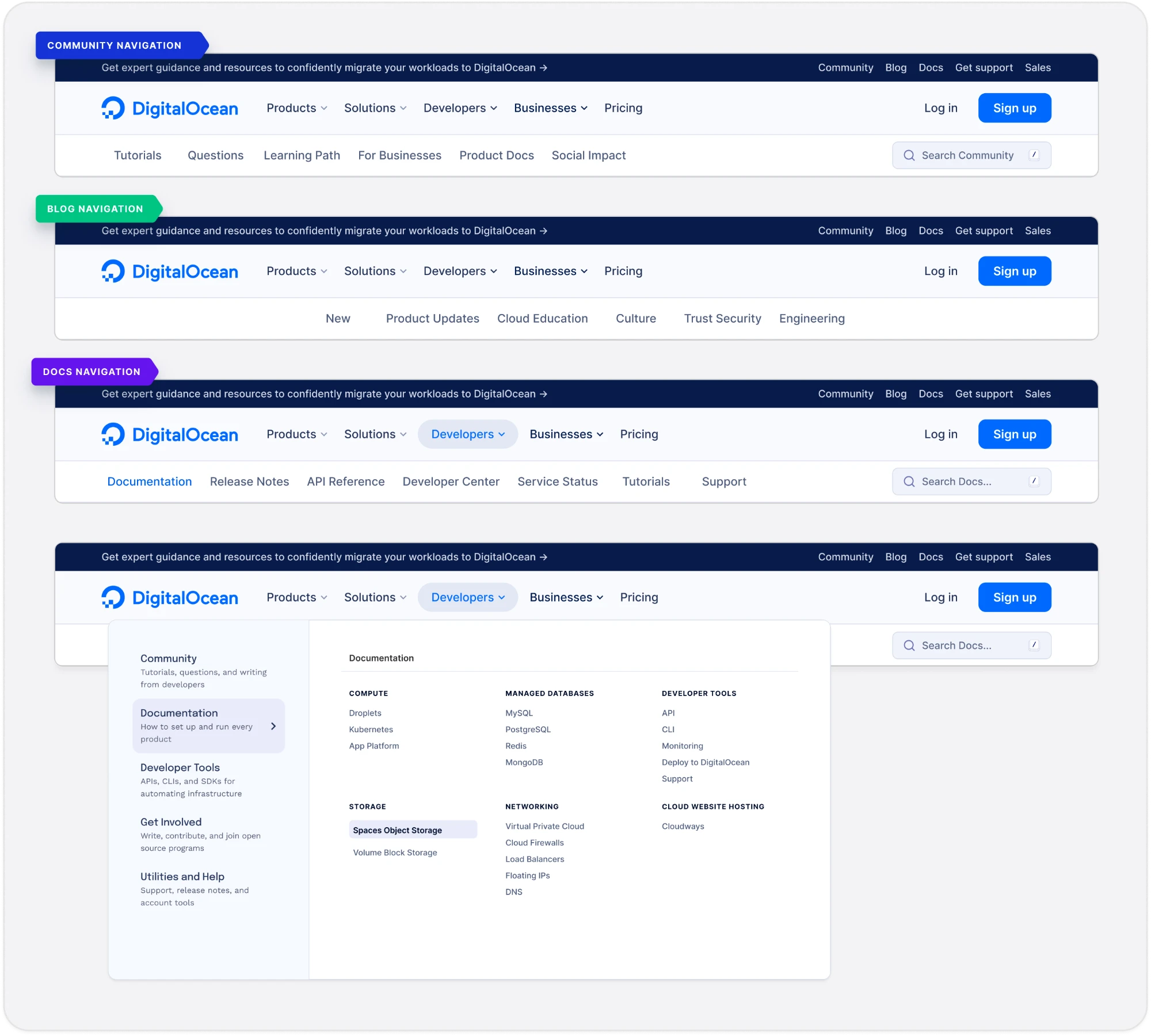Image resolution: width=1151 pixels, height=1036 pixels.
Task: Click the DigitalOcean logo in Docs navigation
Action: pos(170,434)
